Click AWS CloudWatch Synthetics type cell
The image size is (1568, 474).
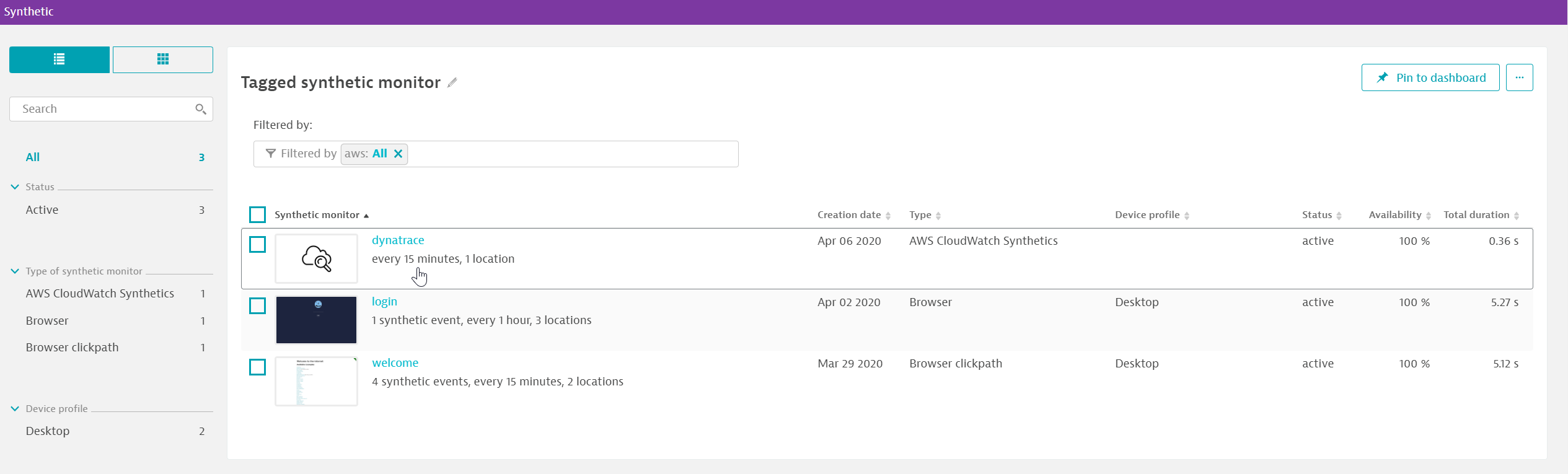984,241
